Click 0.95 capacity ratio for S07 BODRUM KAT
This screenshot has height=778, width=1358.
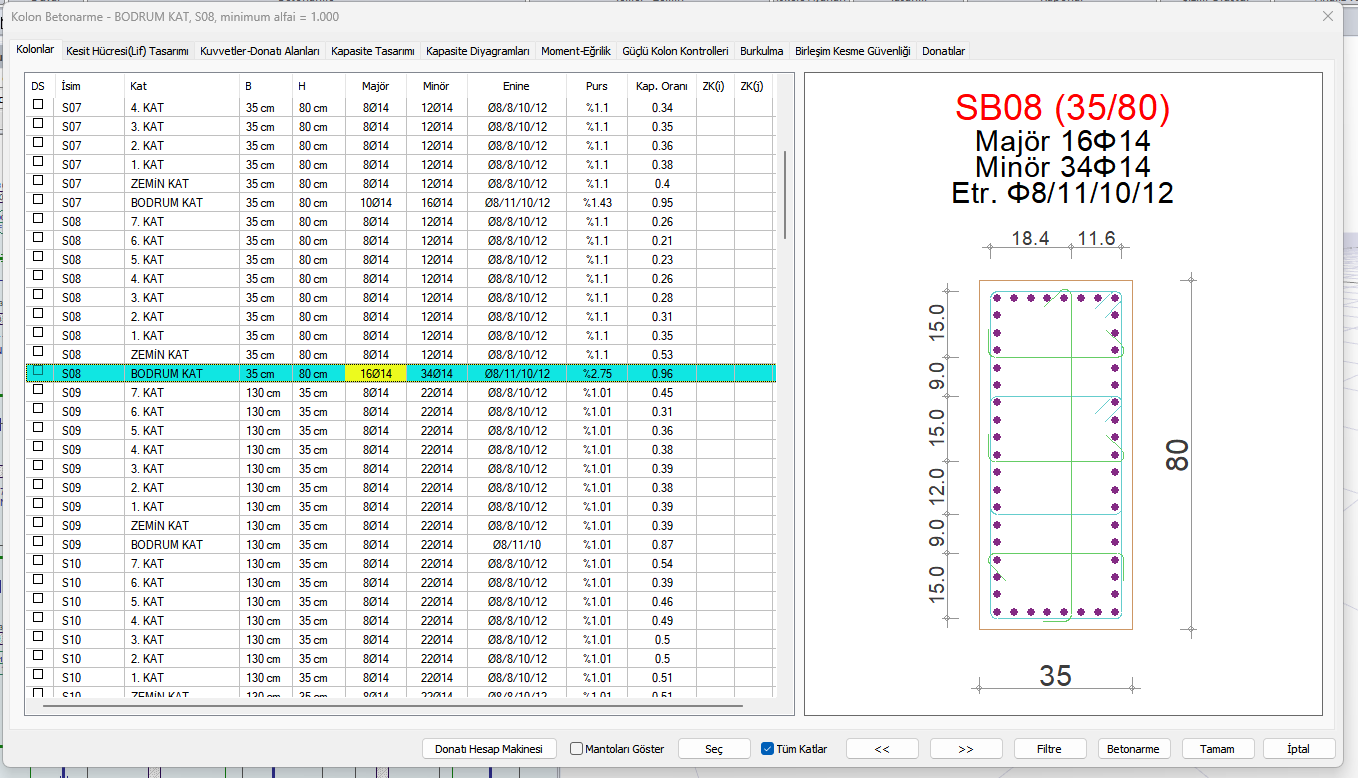point(661,203)
